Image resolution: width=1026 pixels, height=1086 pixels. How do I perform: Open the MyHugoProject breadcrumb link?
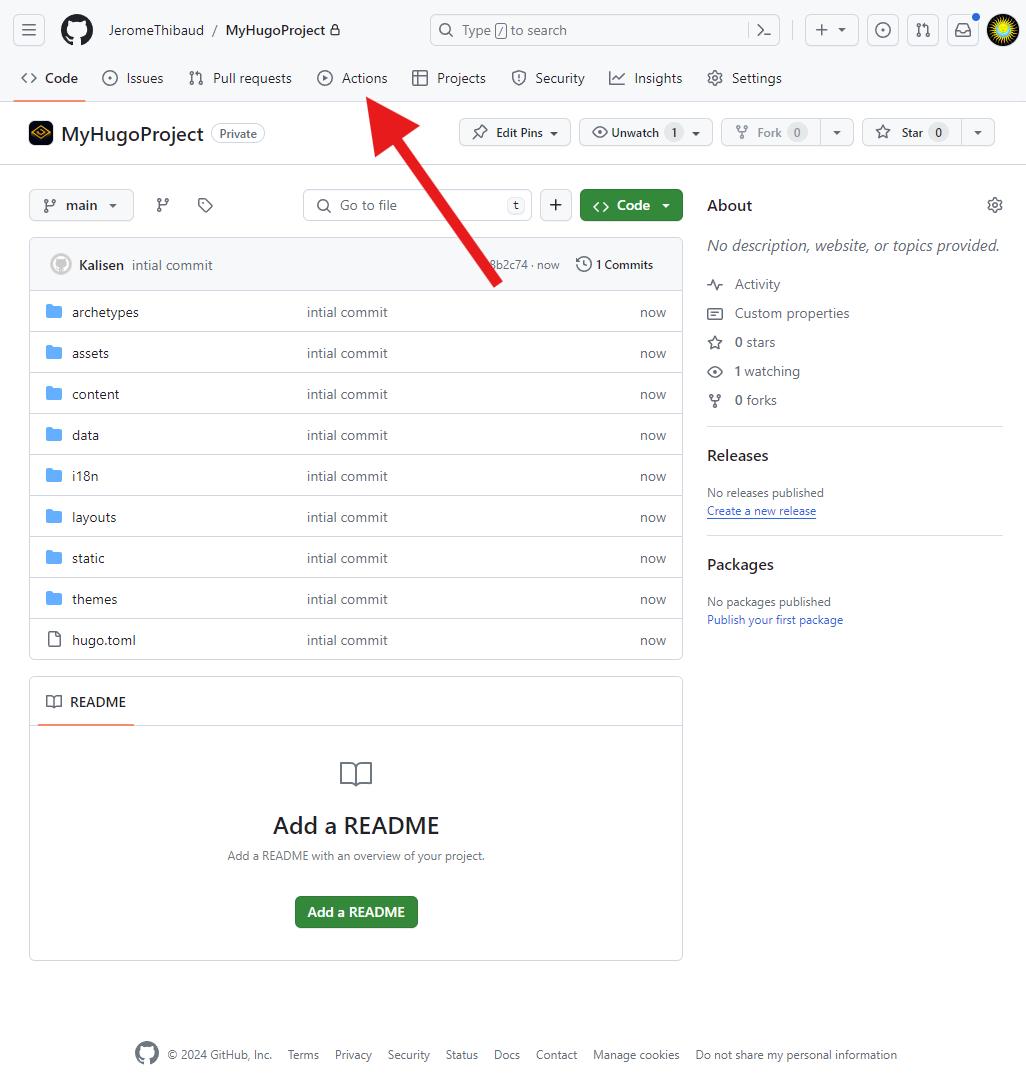tap(275, 30)
